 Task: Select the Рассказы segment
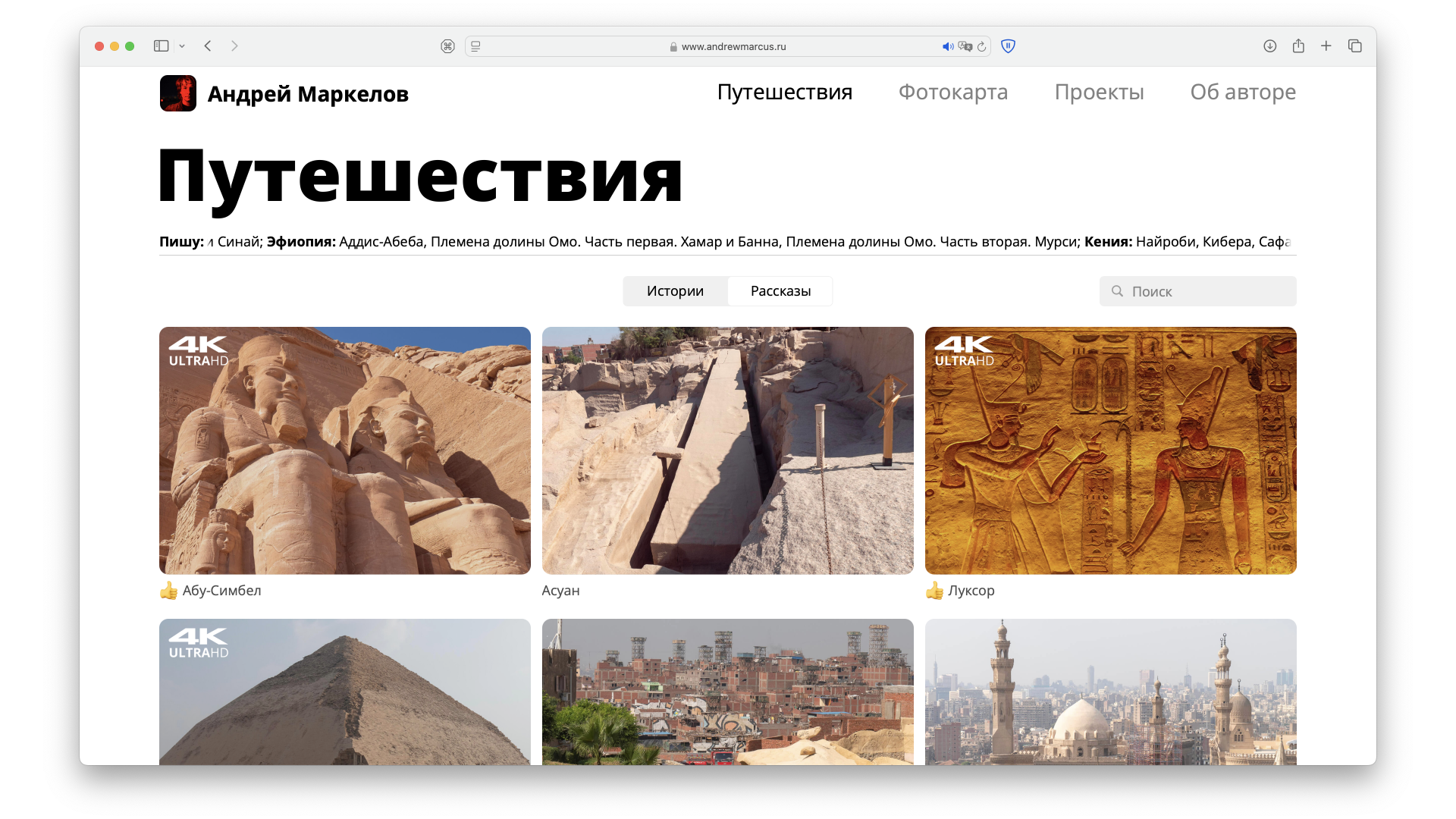(780, 291)
